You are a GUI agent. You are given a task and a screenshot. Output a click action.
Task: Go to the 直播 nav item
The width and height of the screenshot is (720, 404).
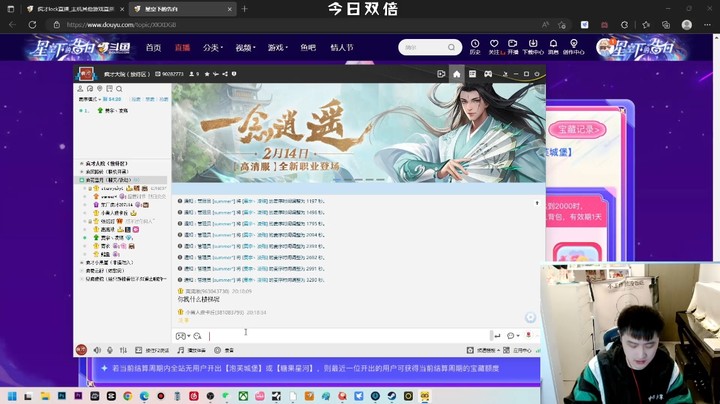[182, 47]
